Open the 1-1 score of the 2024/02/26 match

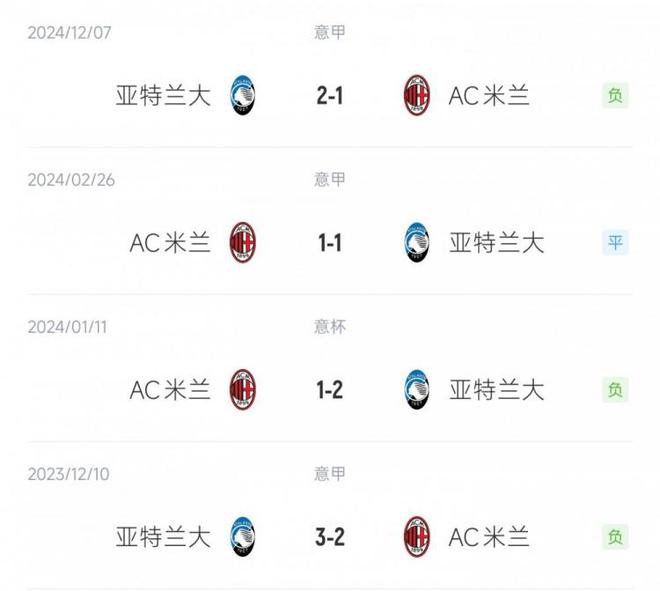tap(329, 243)
